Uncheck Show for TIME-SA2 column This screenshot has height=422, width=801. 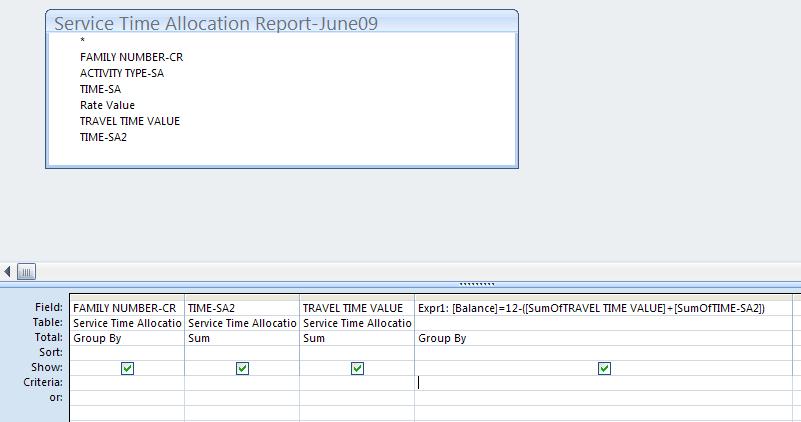pos(242,368)
